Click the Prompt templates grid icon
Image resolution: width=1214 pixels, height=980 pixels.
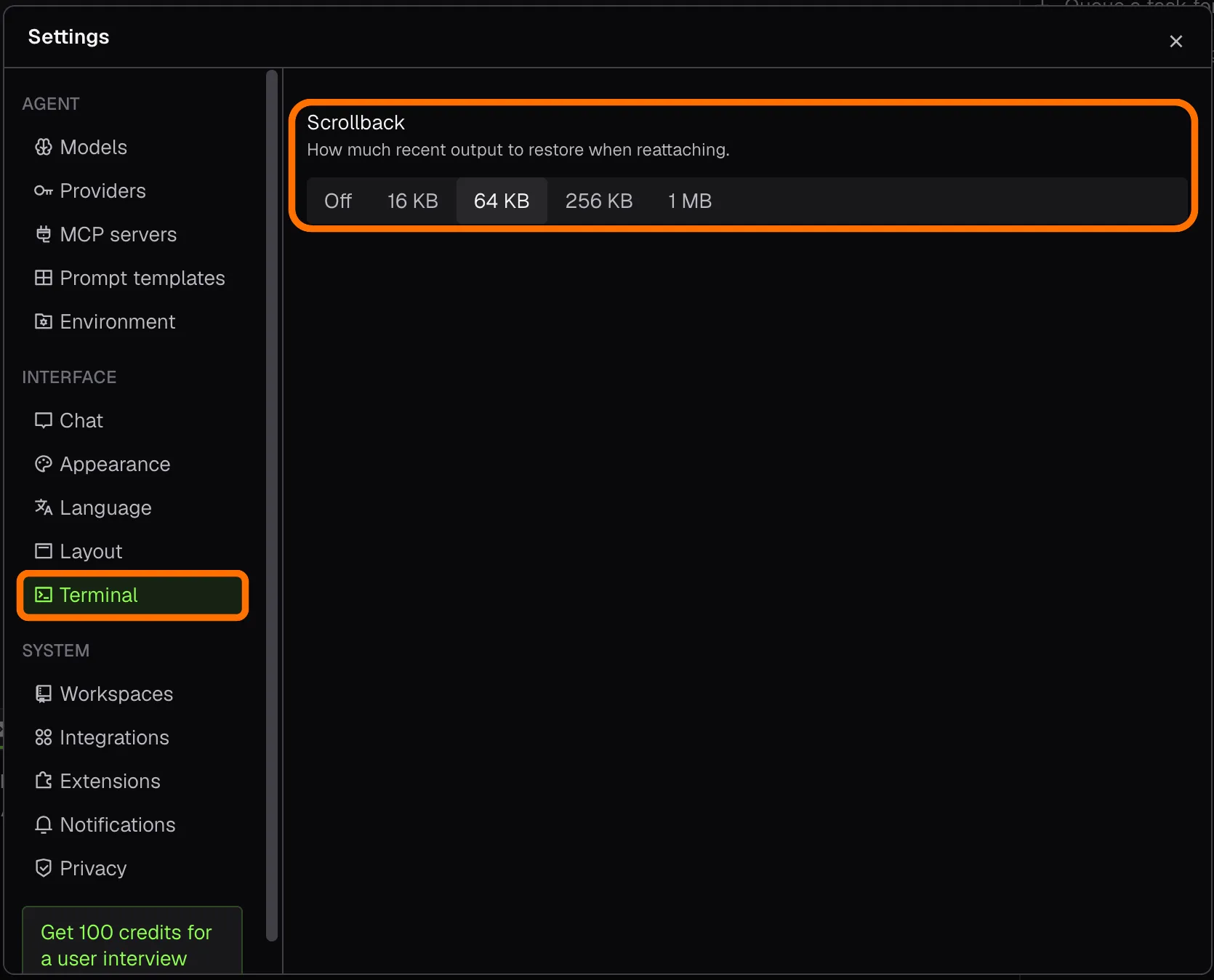click(44, 278)
